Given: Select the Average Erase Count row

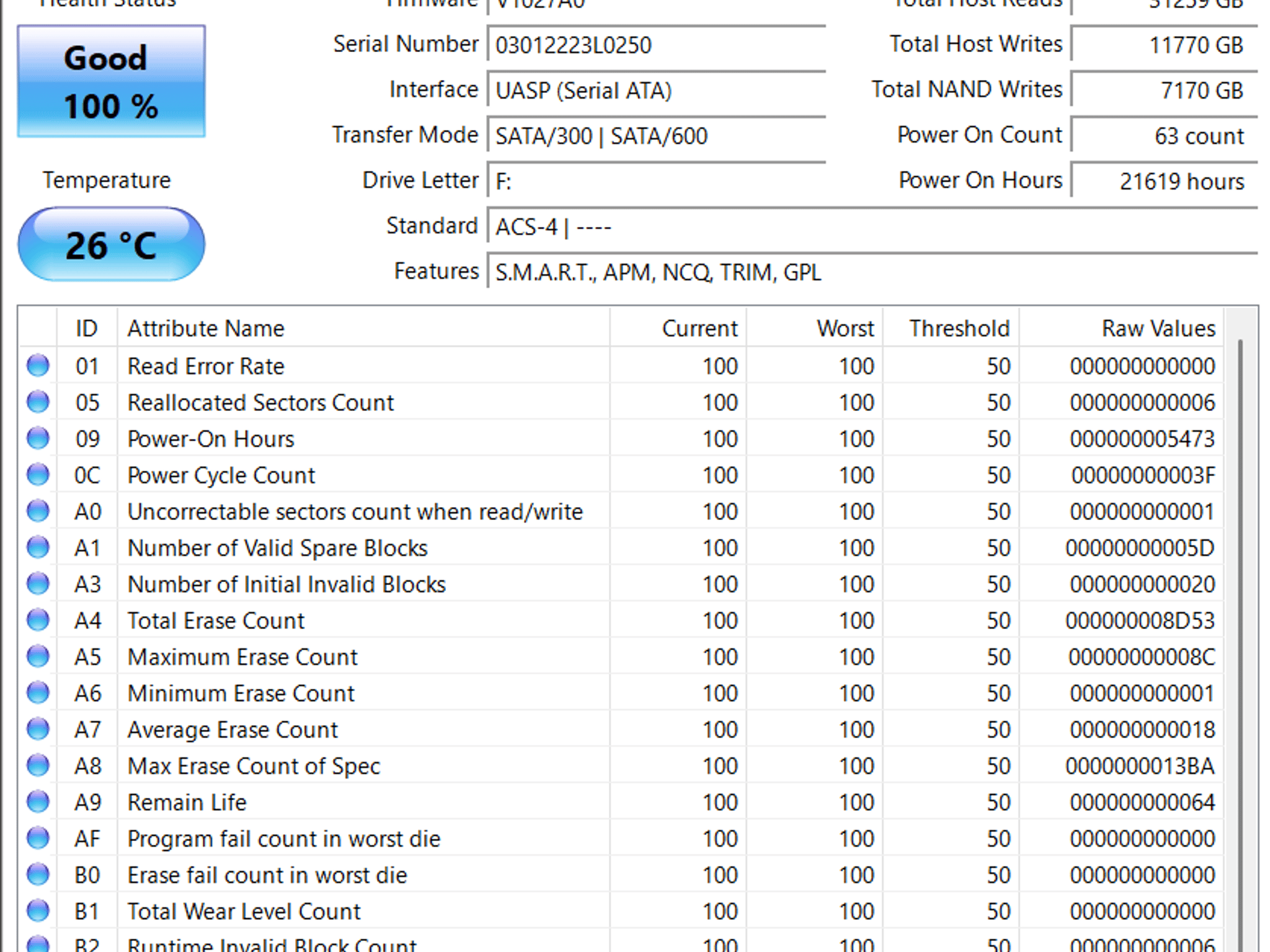Looking at the screenshot, I should pos(621,729).
